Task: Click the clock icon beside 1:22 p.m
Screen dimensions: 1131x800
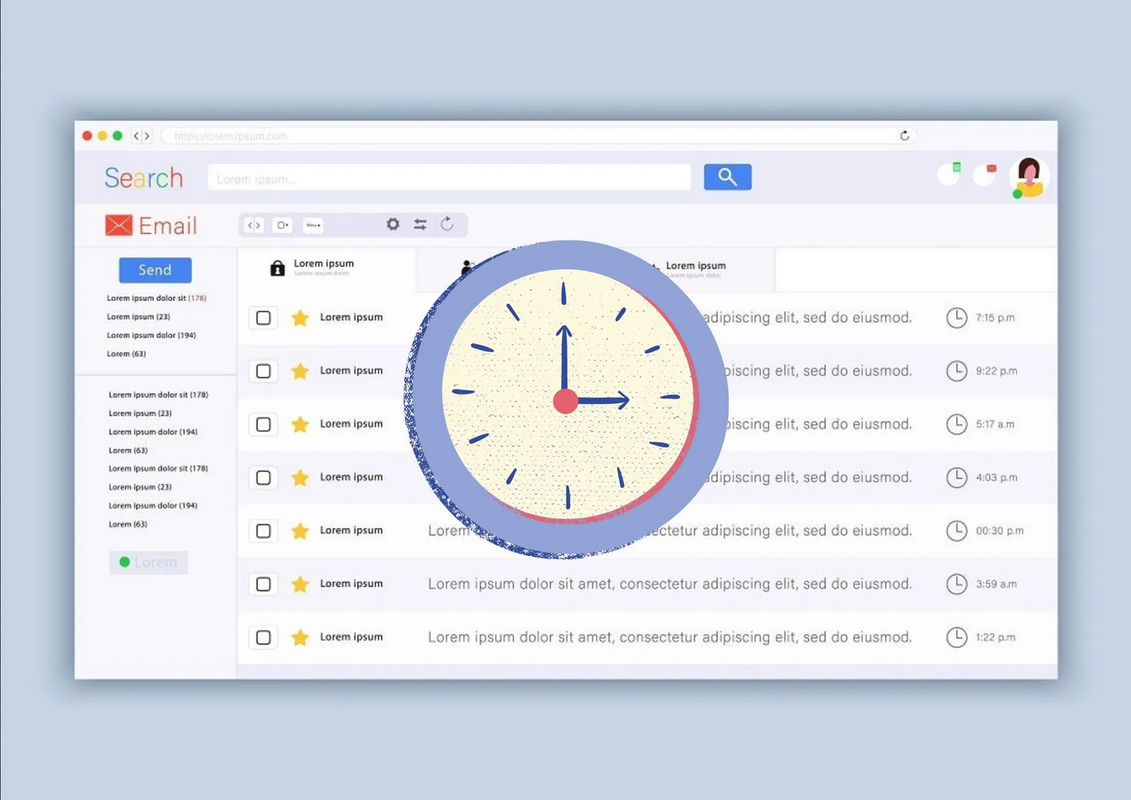Action: click(956, 638)
